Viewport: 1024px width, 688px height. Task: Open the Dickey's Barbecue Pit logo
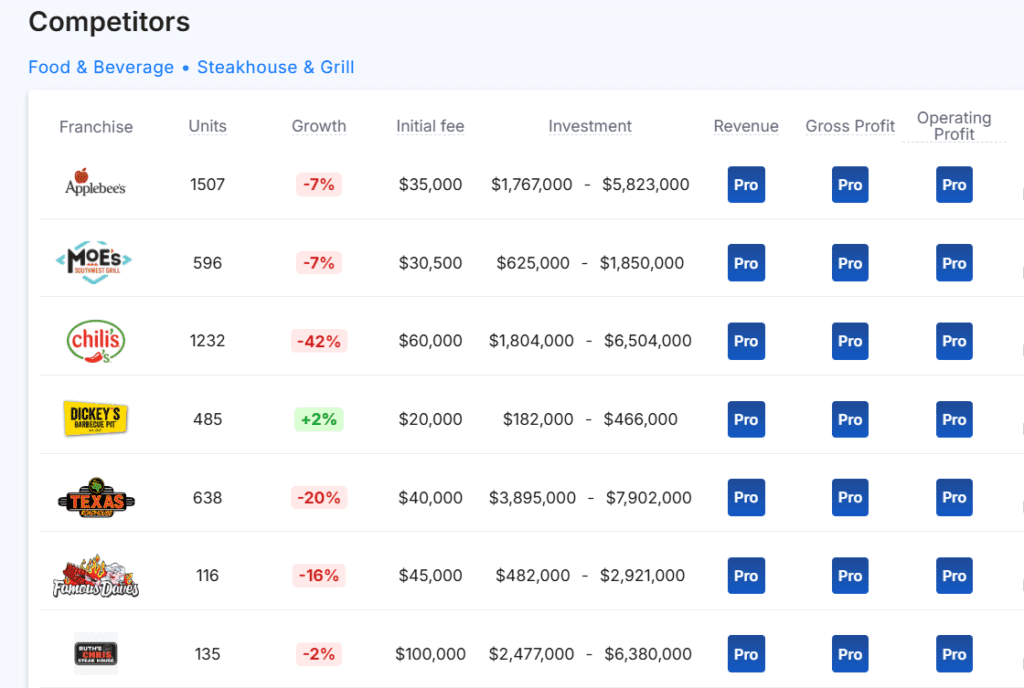95,418
